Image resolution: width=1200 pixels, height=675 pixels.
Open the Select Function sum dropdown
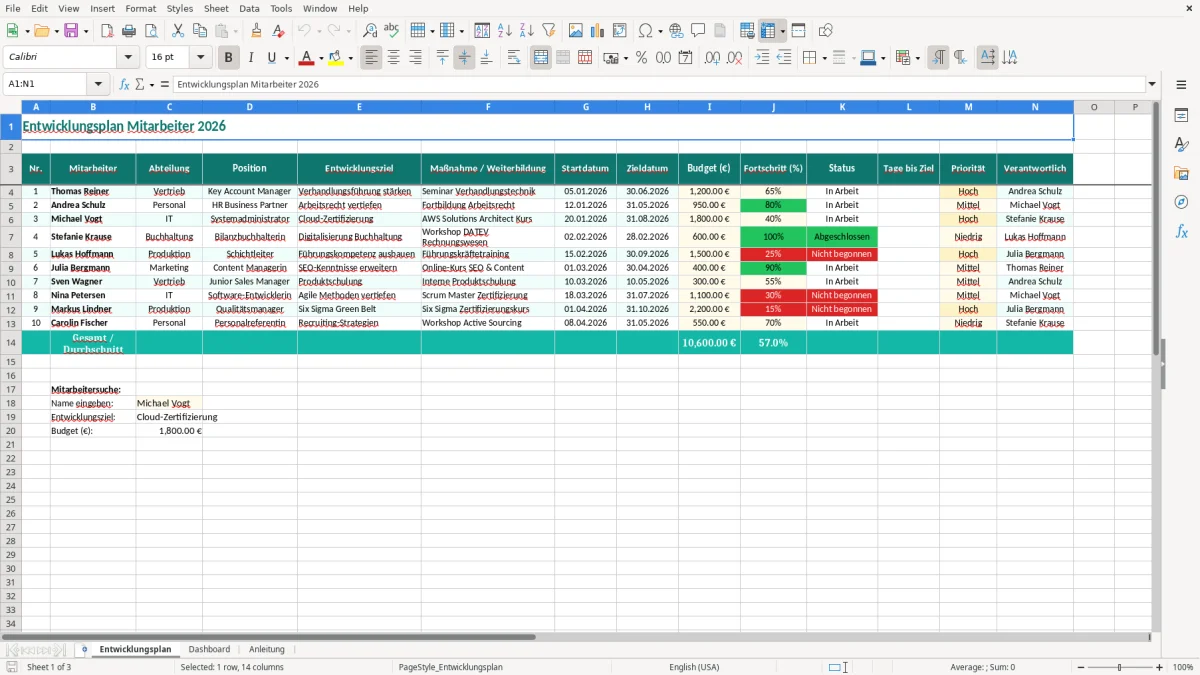[151, 85]
